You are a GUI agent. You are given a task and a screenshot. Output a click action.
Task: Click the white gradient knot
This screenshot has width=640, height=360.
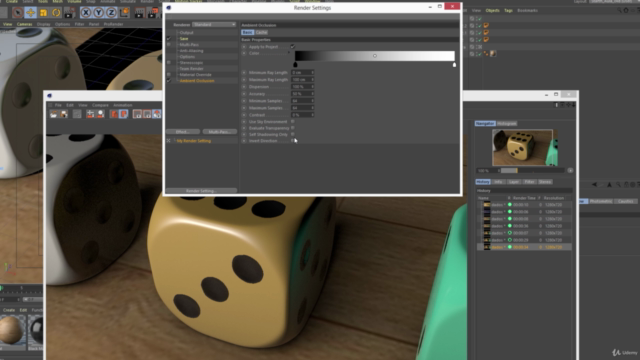coord(454,64)
